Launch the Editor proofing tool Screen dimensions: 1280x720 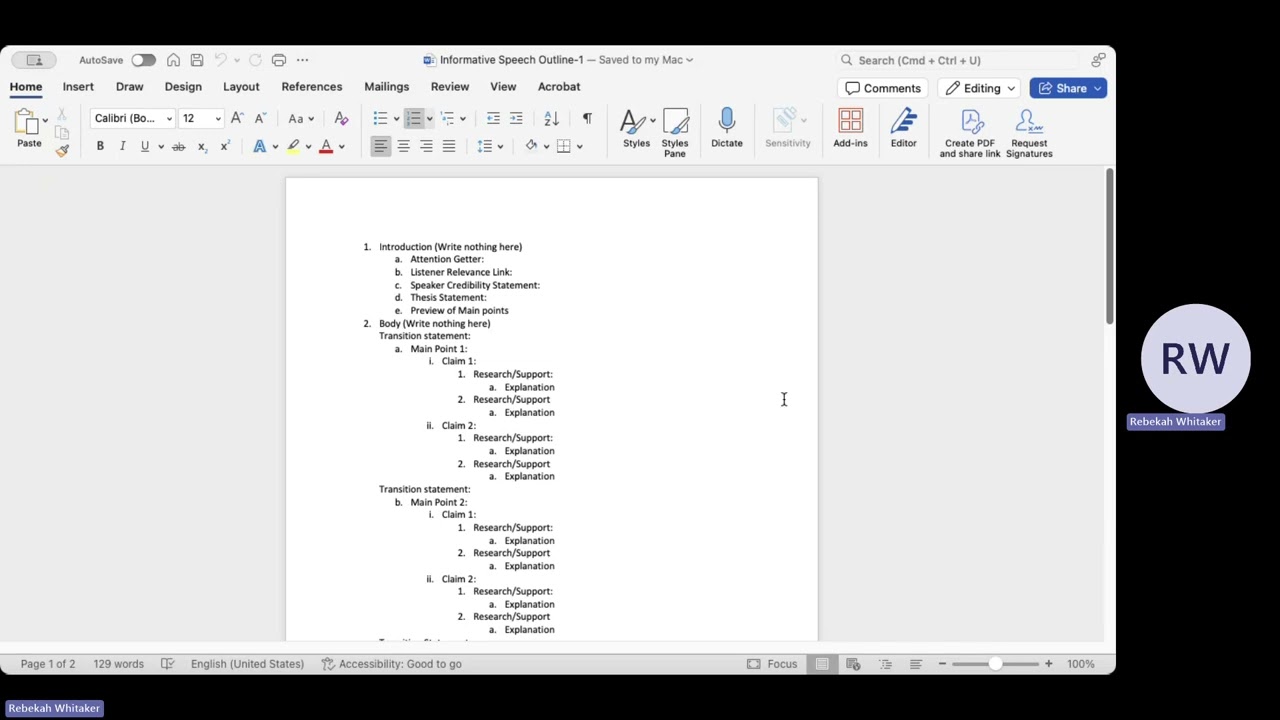tap(903, 128)
